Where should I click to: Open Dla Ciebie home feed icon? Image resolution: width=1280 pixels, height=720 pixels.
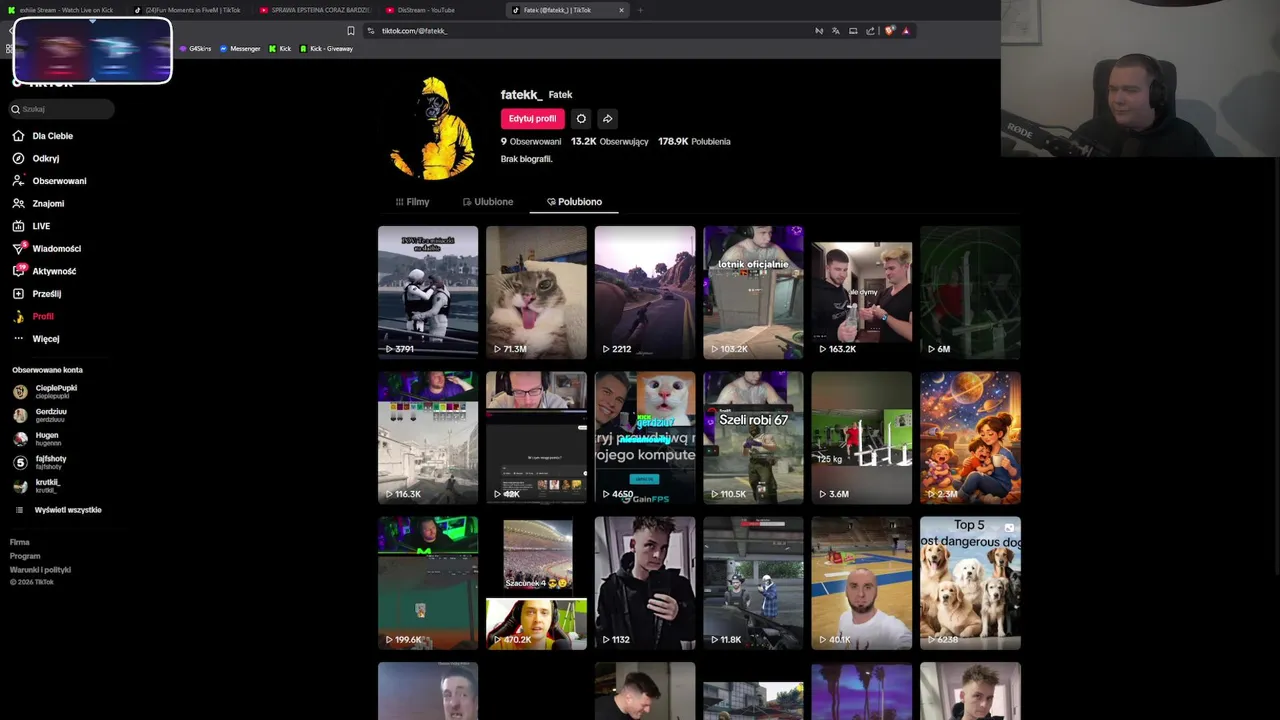pyautogui.click(x=18, y=136)
